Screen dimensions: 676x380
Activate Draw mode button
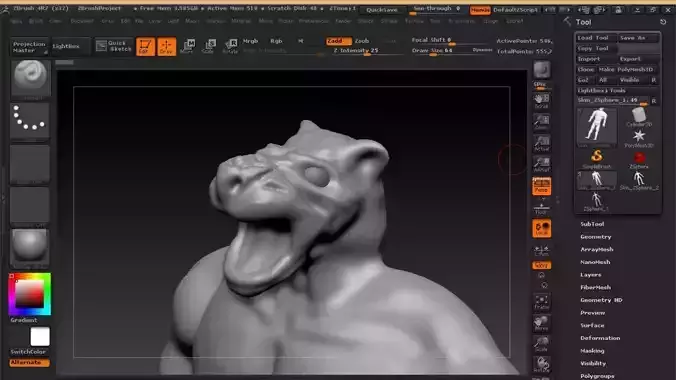[x=166, y=47]
